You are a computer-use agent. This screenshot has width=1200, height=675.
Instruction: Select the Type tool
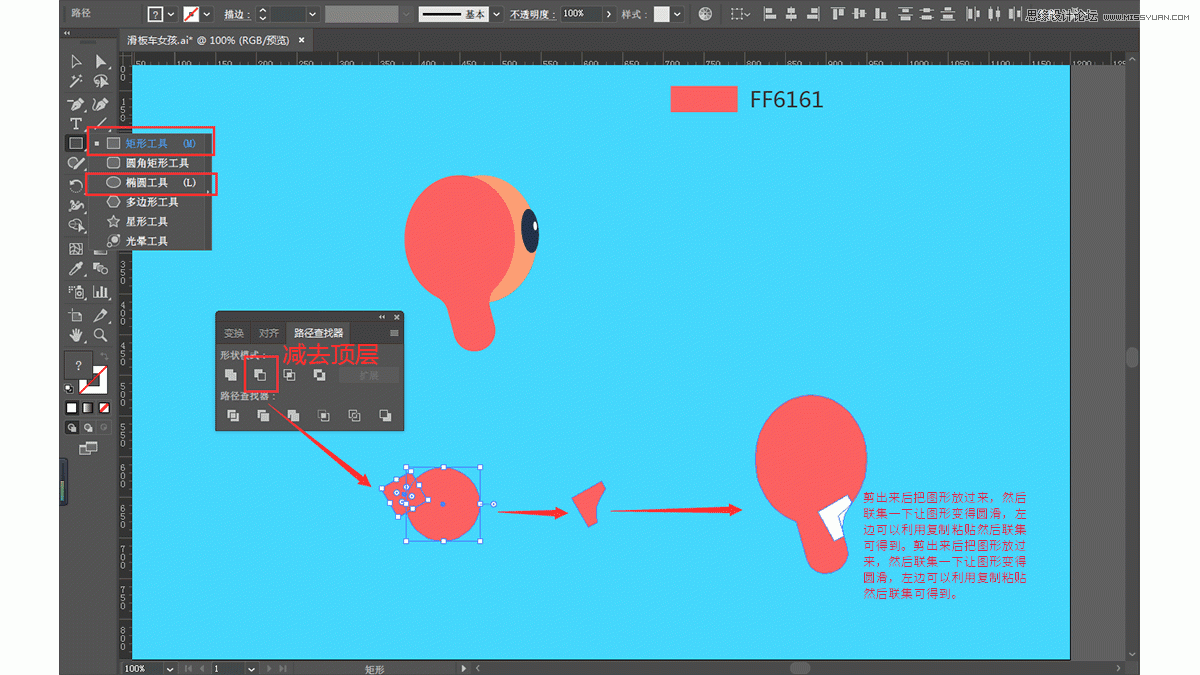tap(76, 123)
